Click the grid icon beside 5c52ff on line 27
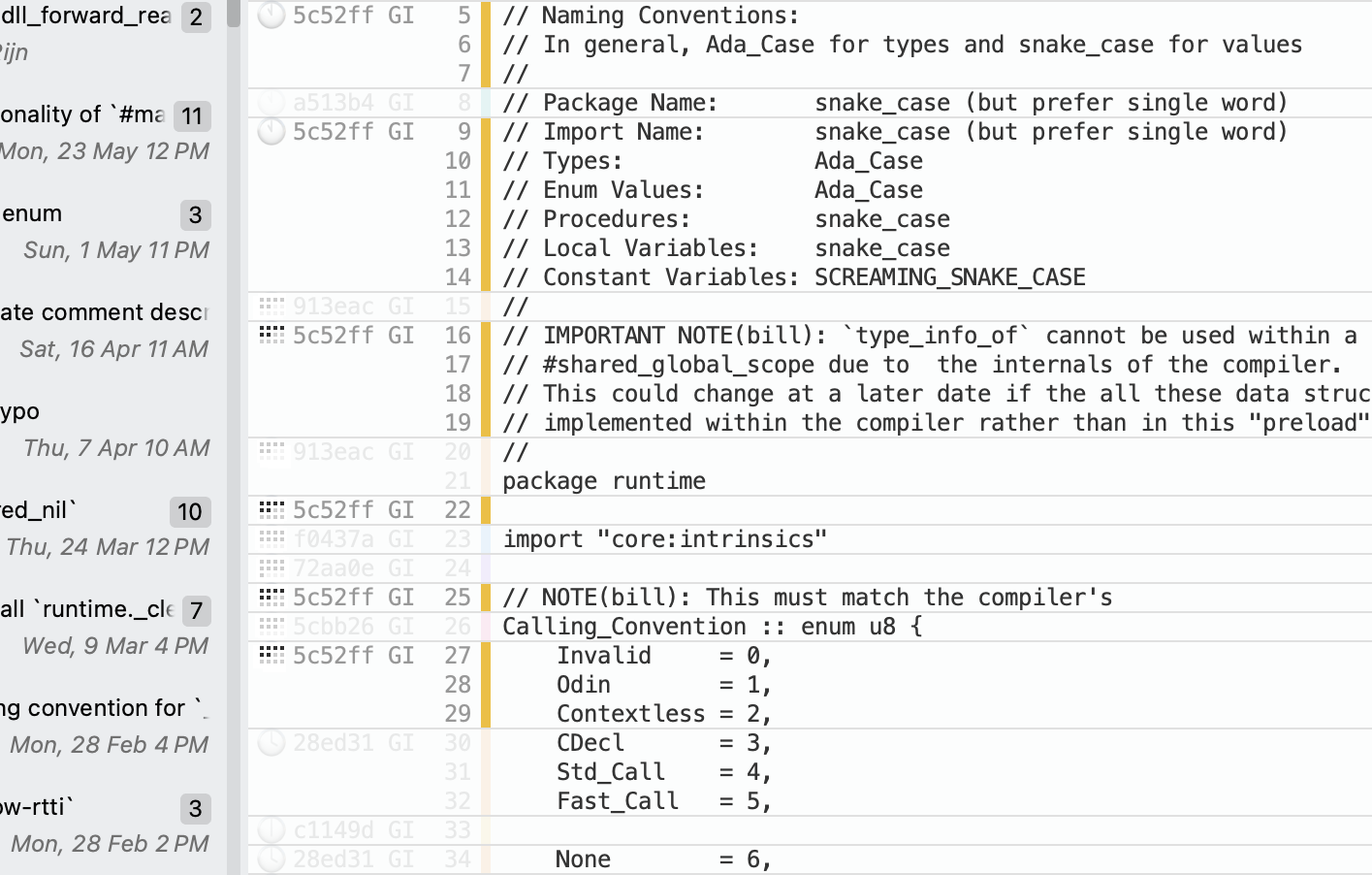The image size is (1372, 875). click(x=270, y=655)
